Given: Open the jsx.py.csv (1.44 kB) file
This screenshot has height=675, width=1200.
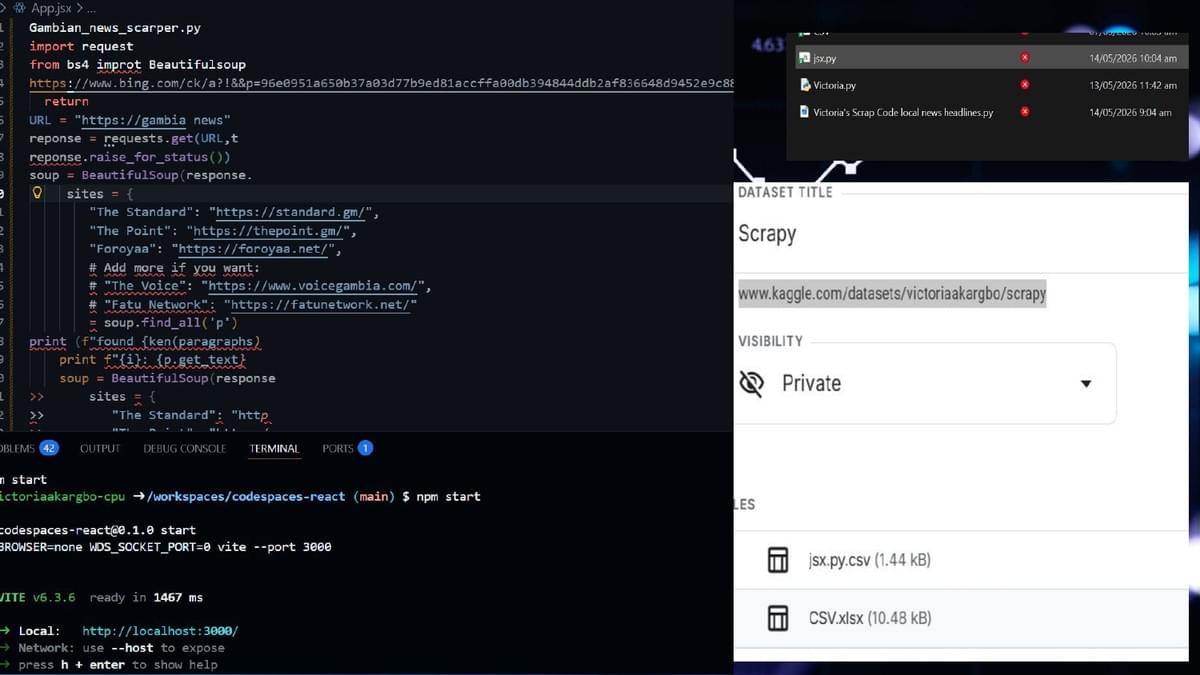Looking at the screenshot, I should point(869,560).
